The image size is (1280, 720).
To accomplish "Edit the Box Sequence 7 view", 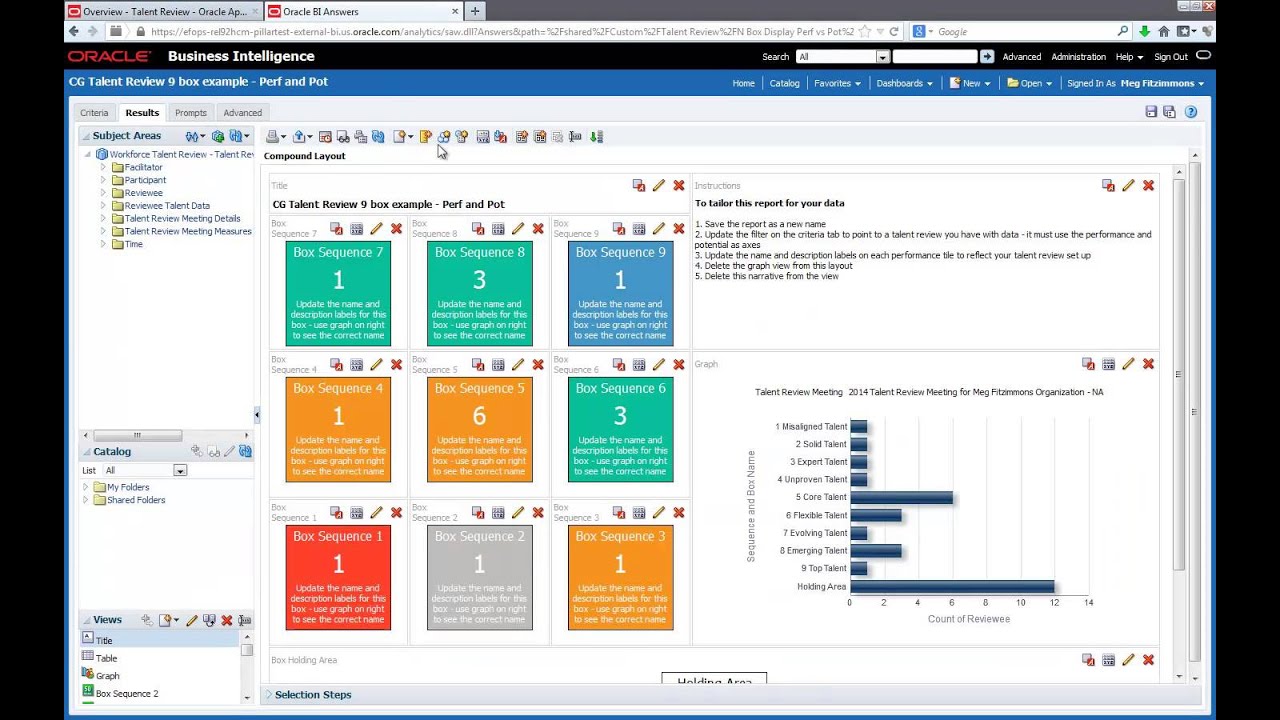I will pos(376,229).
